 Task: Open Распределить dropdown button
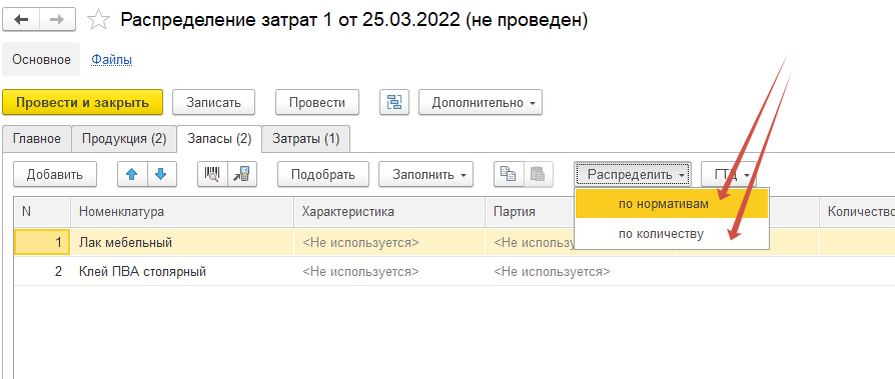tap(633, 175)
